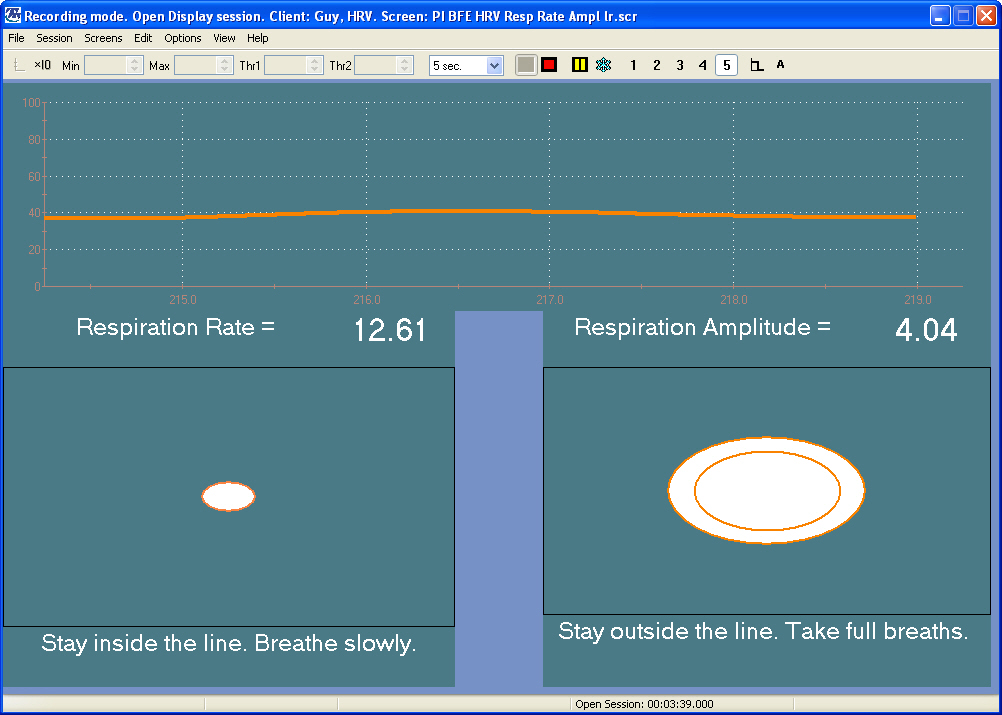
Task: Open the Options menu
Action: click(183, 38)
